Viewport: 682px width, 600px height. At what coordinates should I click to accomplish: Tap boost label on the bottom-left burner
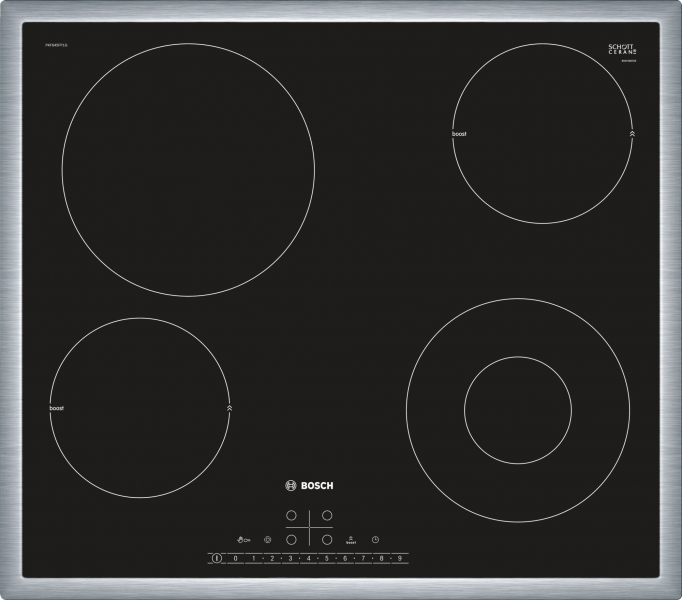click(x=55, y=408)
